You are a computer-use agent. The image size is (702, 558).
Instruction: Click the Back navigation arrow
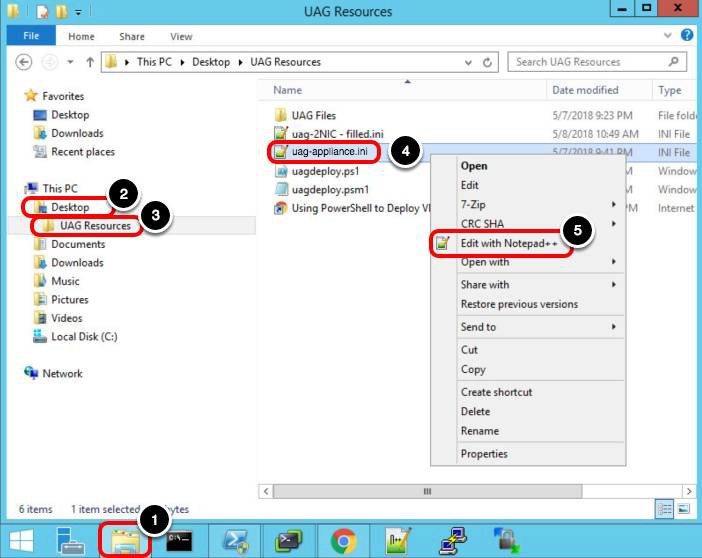[24, 62]
